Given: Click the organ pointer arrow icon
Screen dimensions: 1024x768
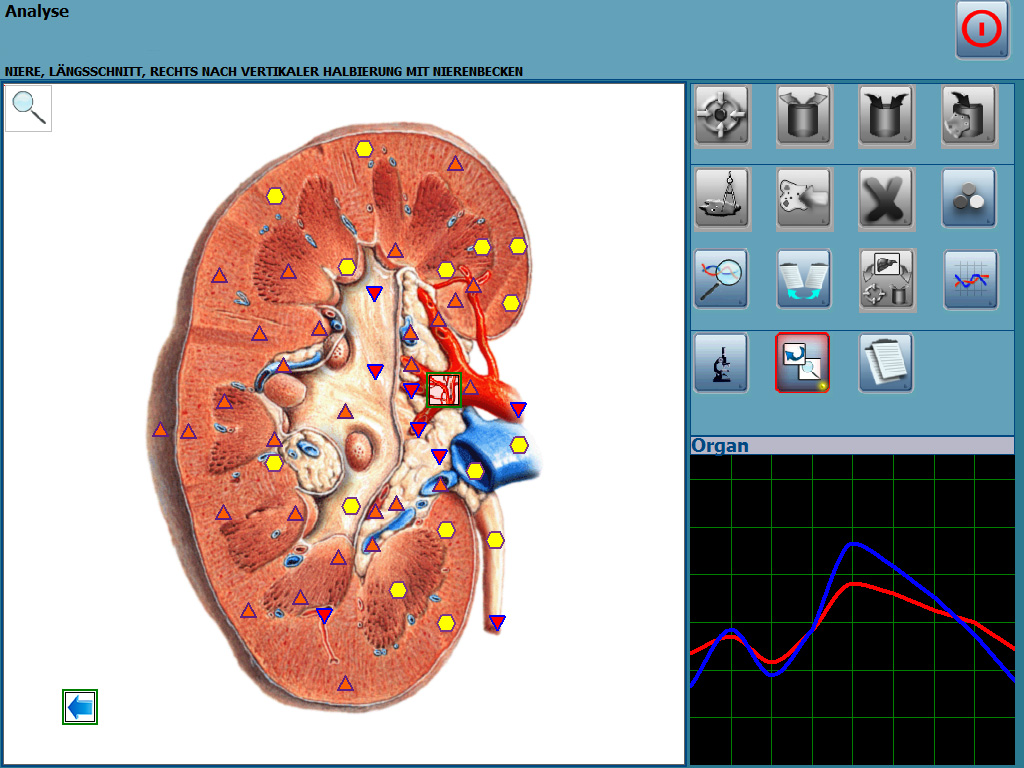Looking at the screenshot, I should click(x=803, y=198).
